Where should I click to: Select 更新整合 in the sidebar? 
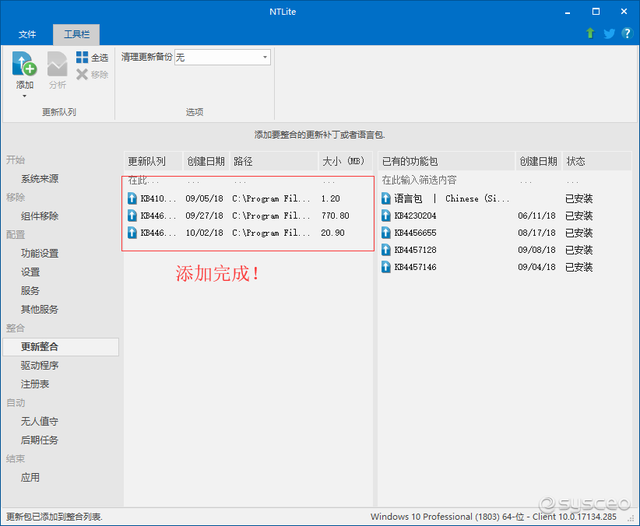click(60, 347)
